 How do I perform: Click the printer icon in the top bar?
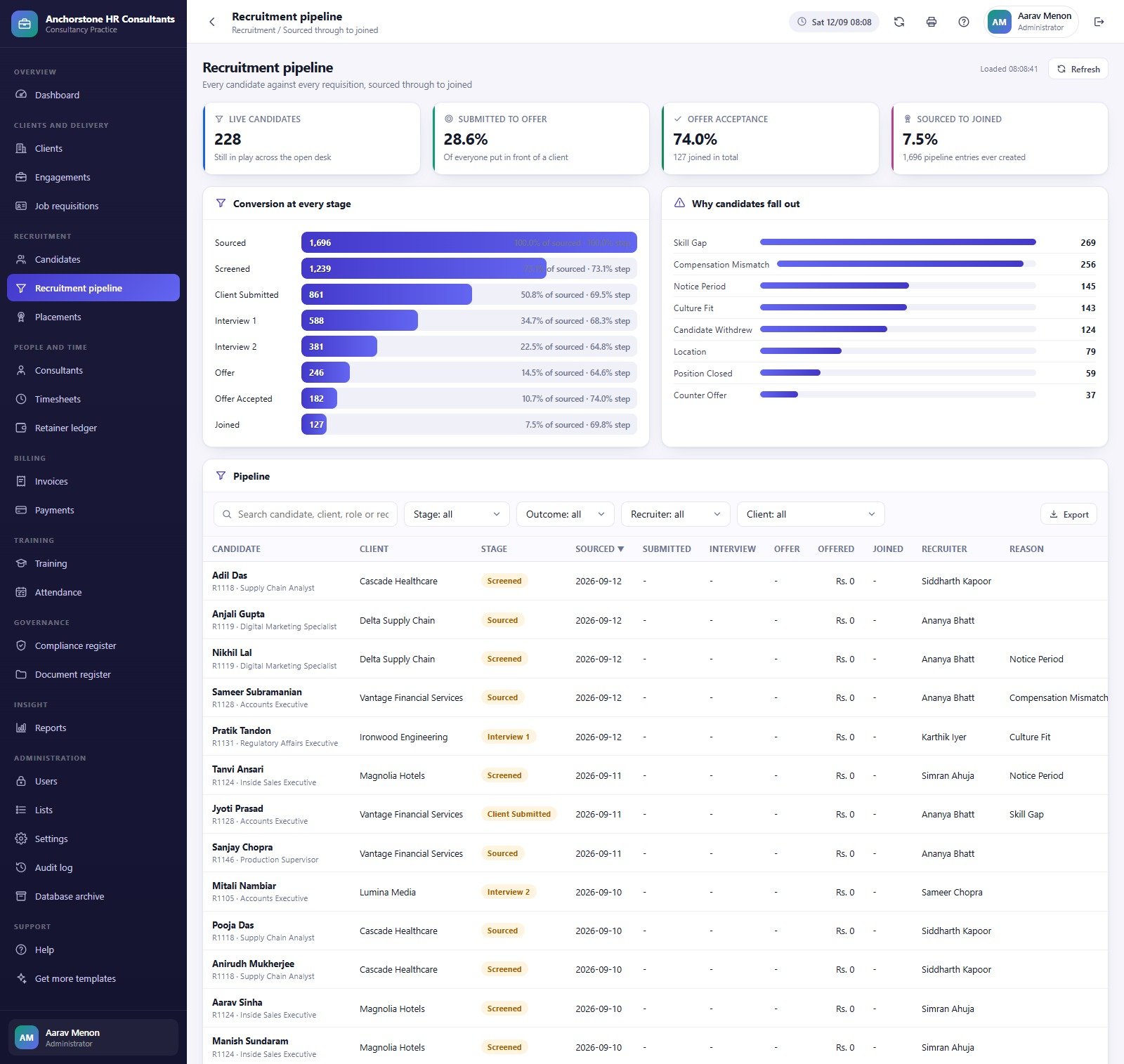click(932, 22)
